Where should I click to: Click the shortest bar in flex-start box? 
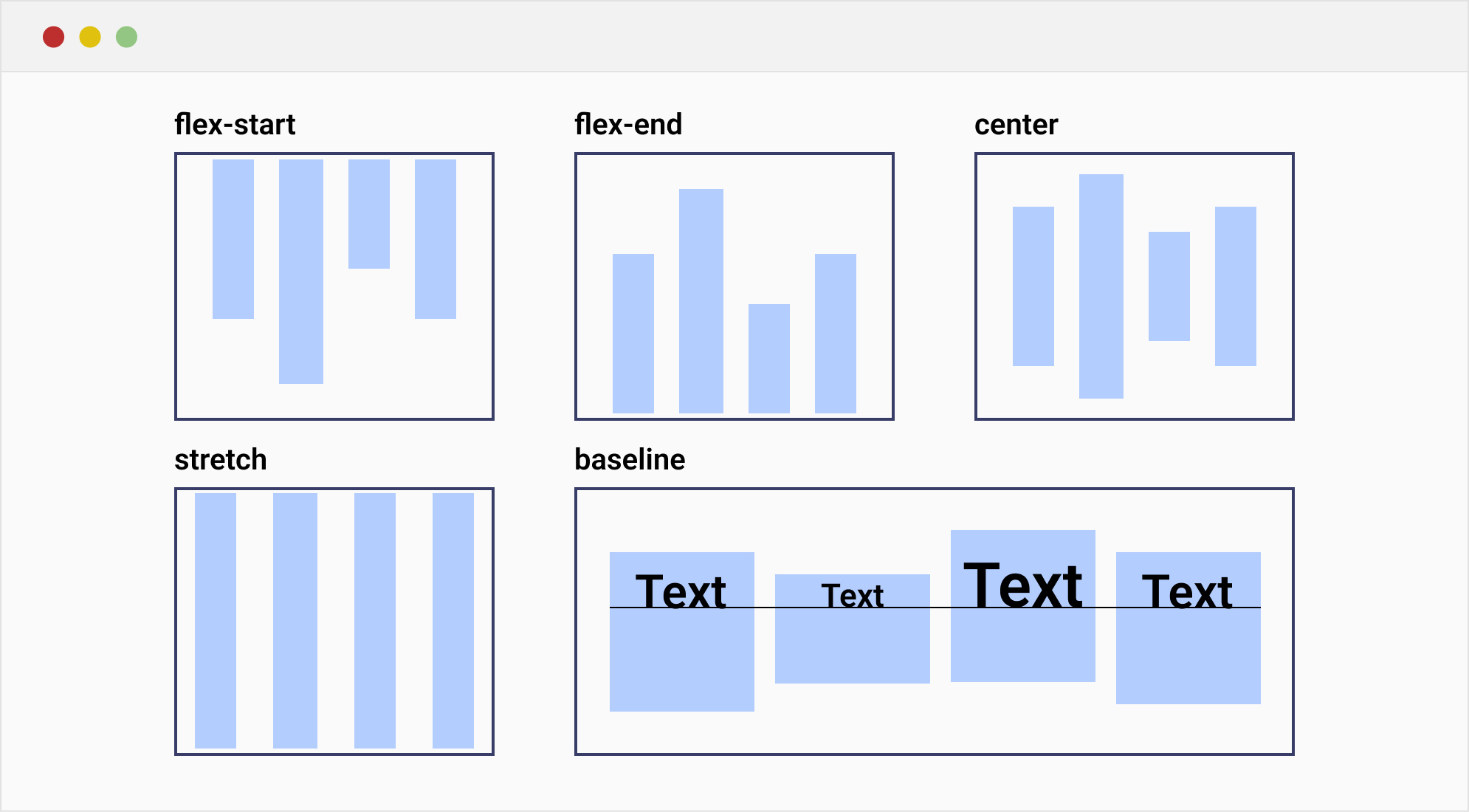click(369, 214)
